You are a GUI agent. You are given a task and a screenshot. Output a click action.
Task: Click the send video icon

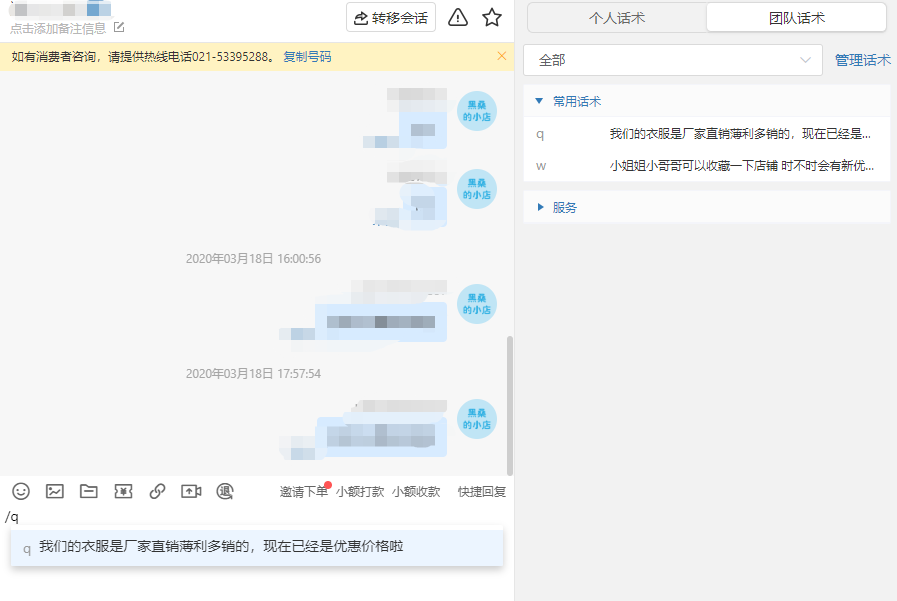191,491
